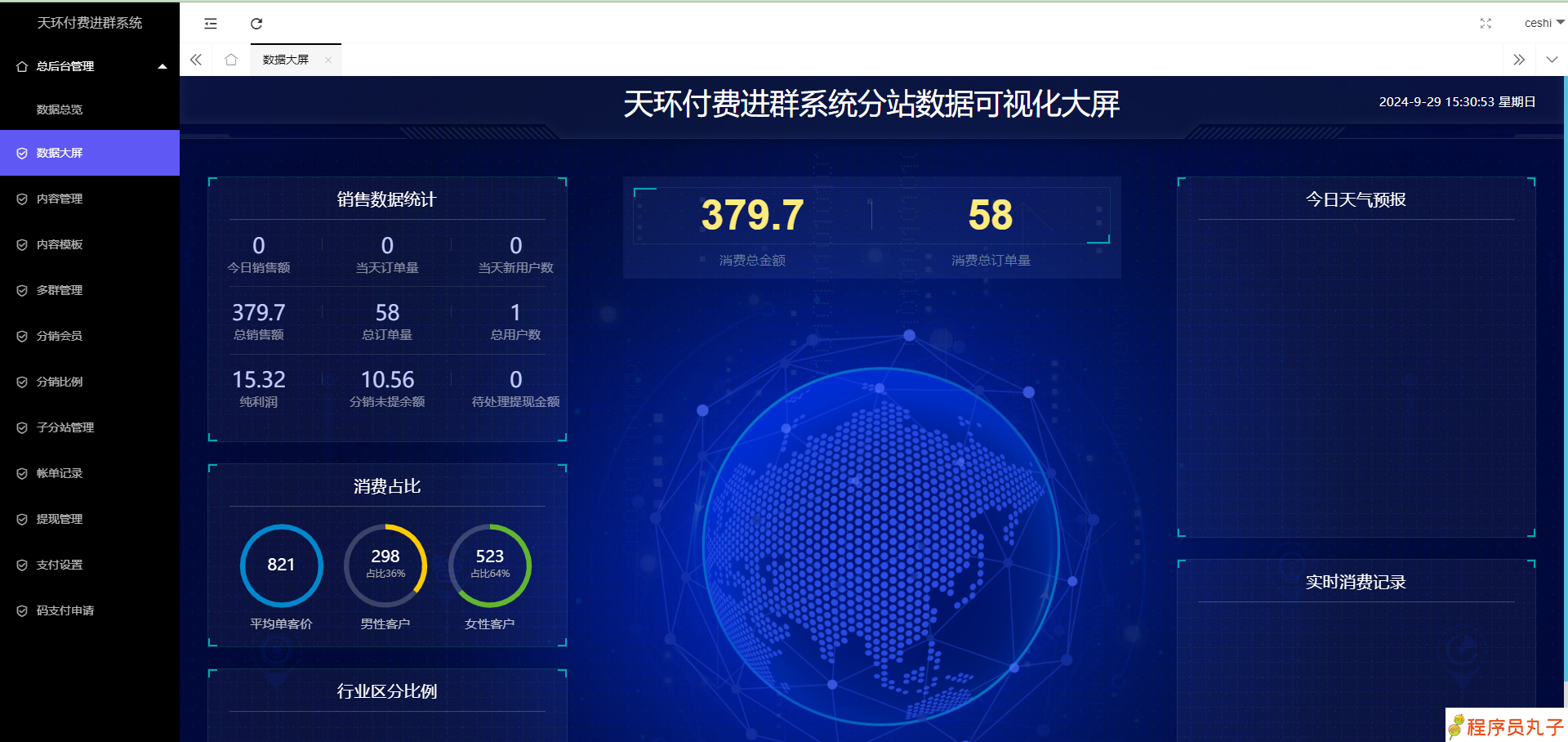This screenshot has width=1568, height=742.
Task: Click the shield icon beside 内容管理
Action: point(22,199)
